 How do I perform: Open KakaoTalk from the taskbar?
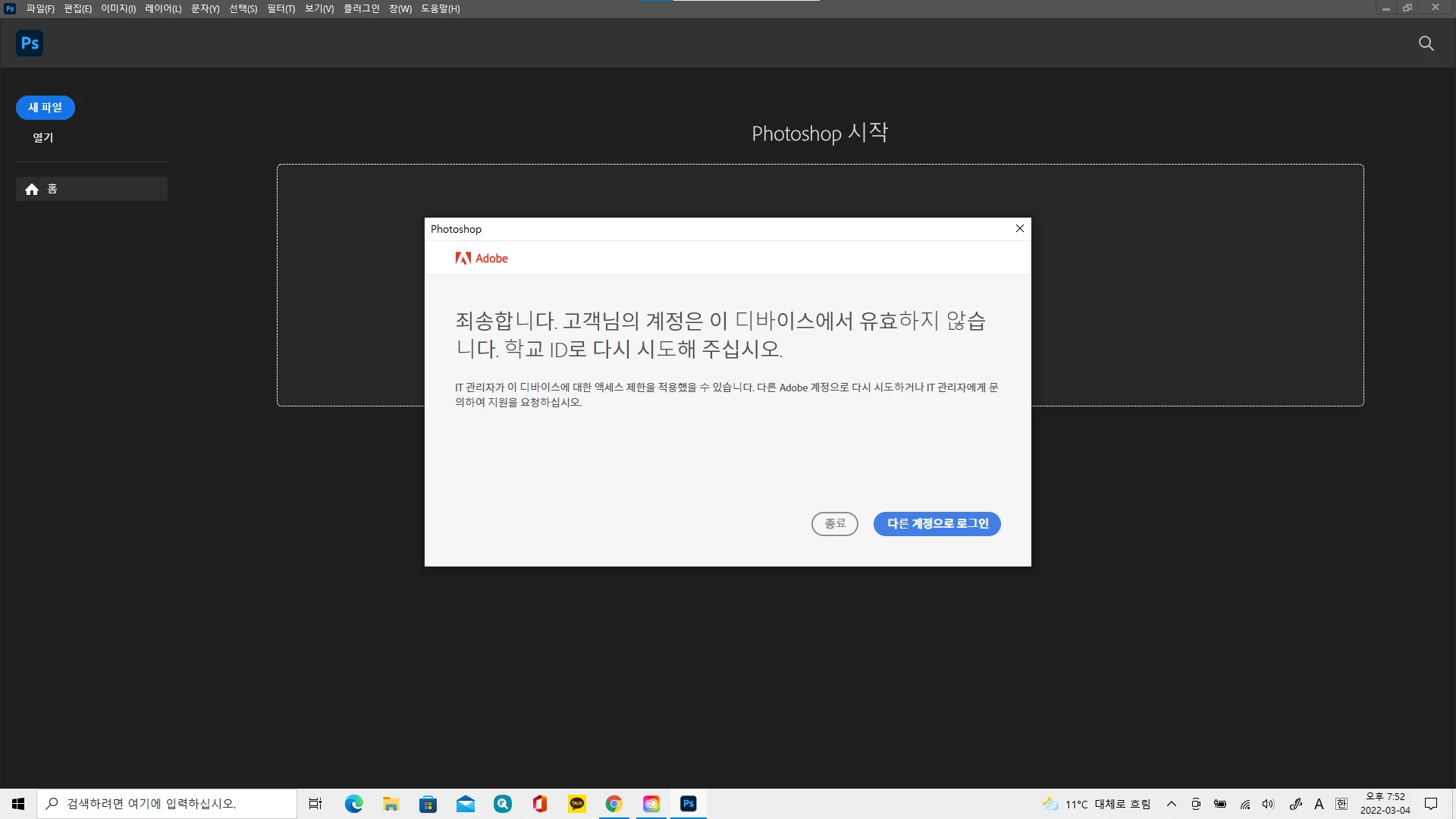(577, 804)
